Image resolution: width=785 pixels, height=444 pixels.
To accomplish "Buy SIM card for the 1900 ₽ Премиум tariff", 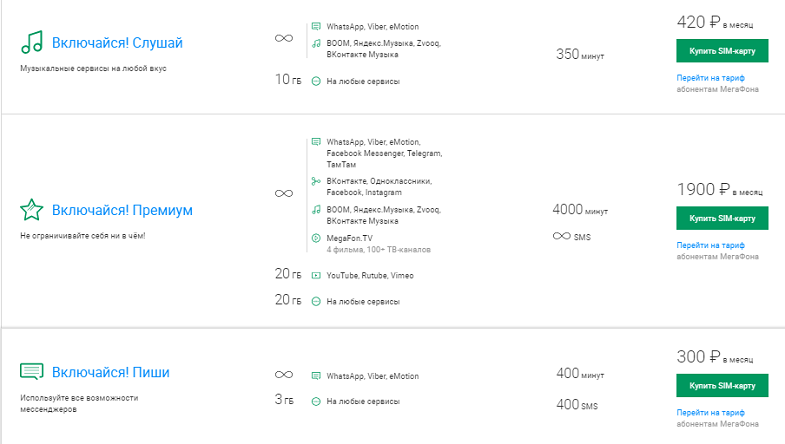I will coord(722,218).
